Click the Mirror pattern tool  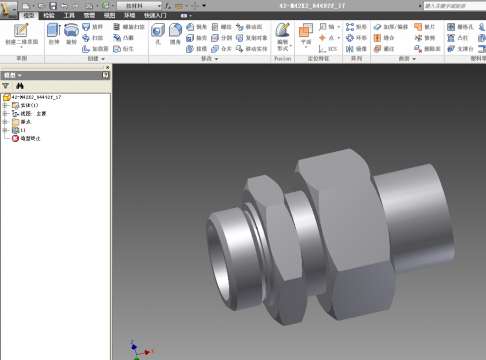pos(356,49)
